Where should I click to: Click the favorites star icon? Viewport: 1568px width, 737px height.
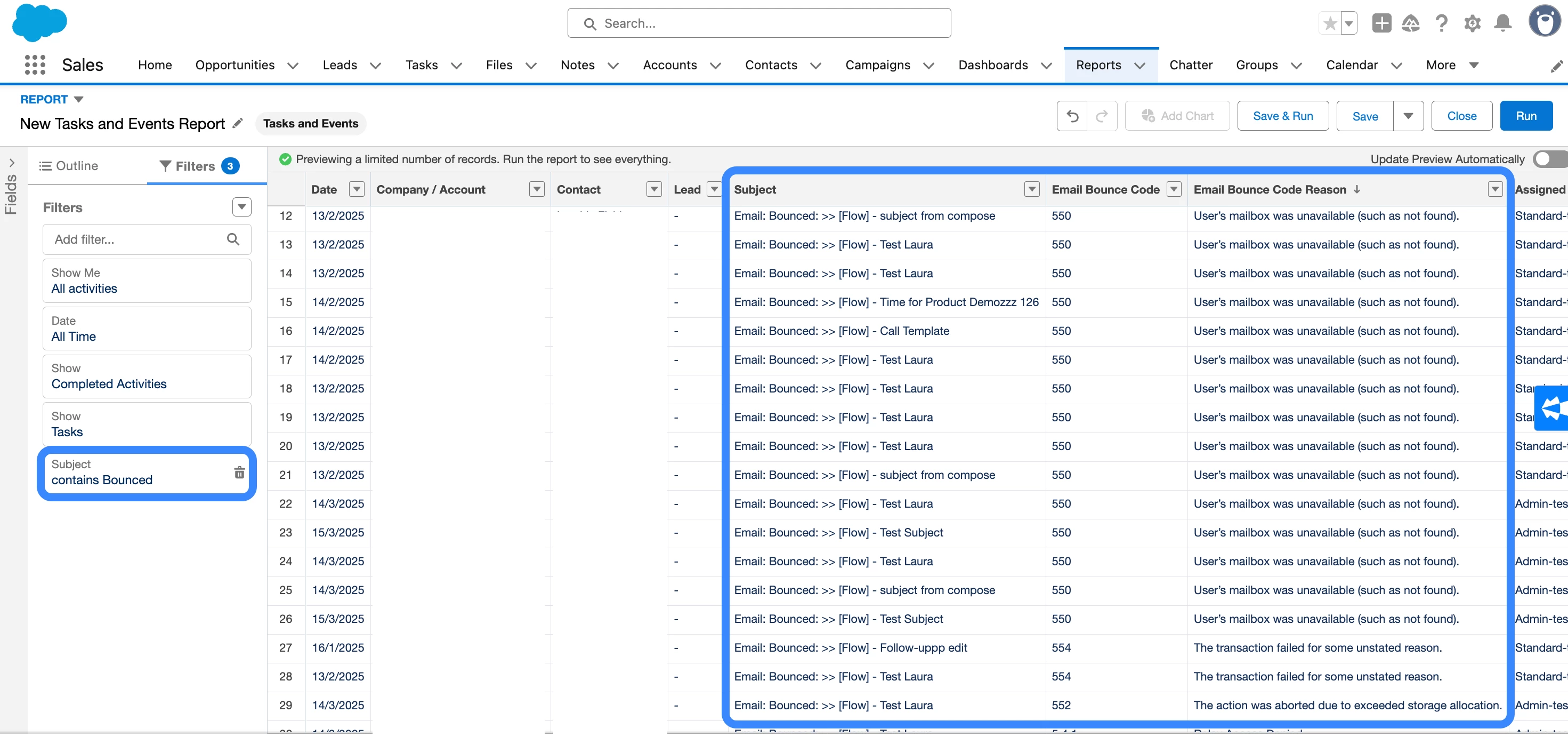[x=1330, y=23]
